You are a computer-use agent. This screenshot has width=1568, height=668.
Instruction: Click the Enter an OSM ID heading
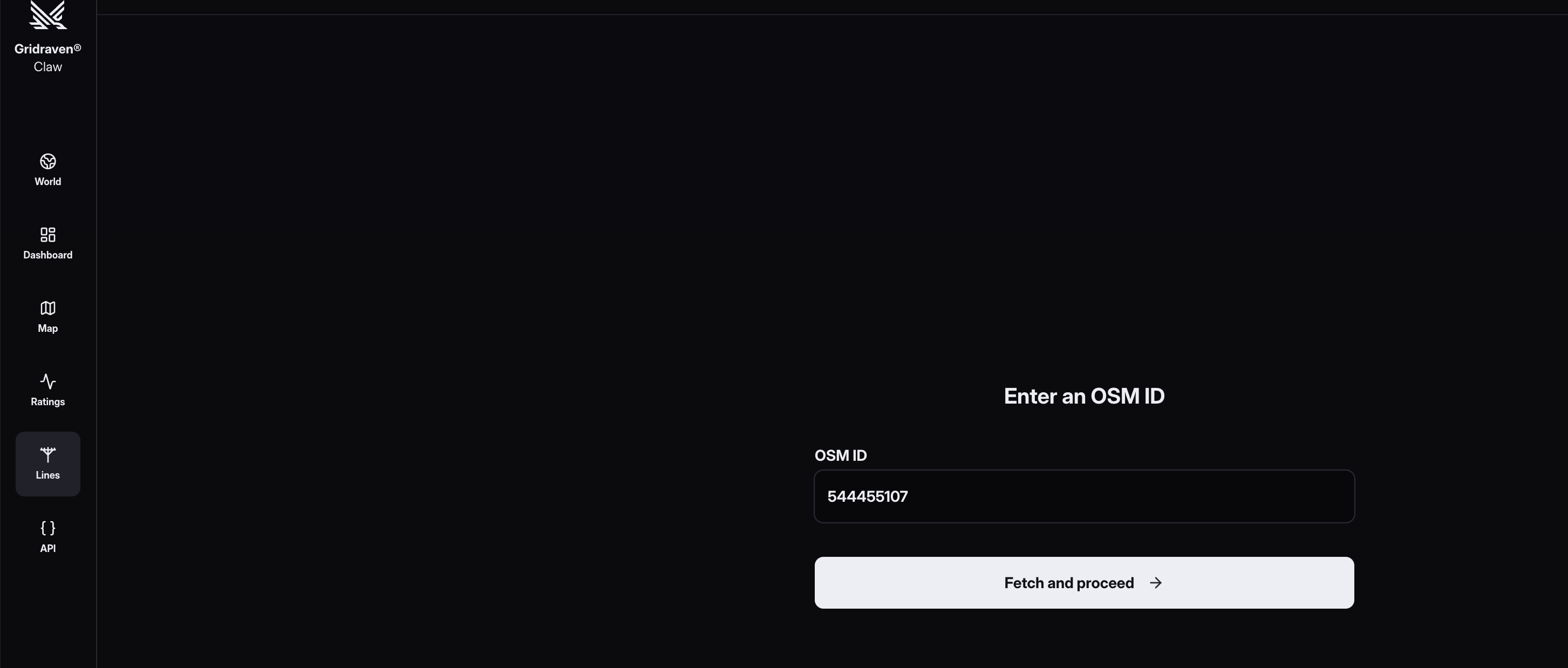[1084, 397]
